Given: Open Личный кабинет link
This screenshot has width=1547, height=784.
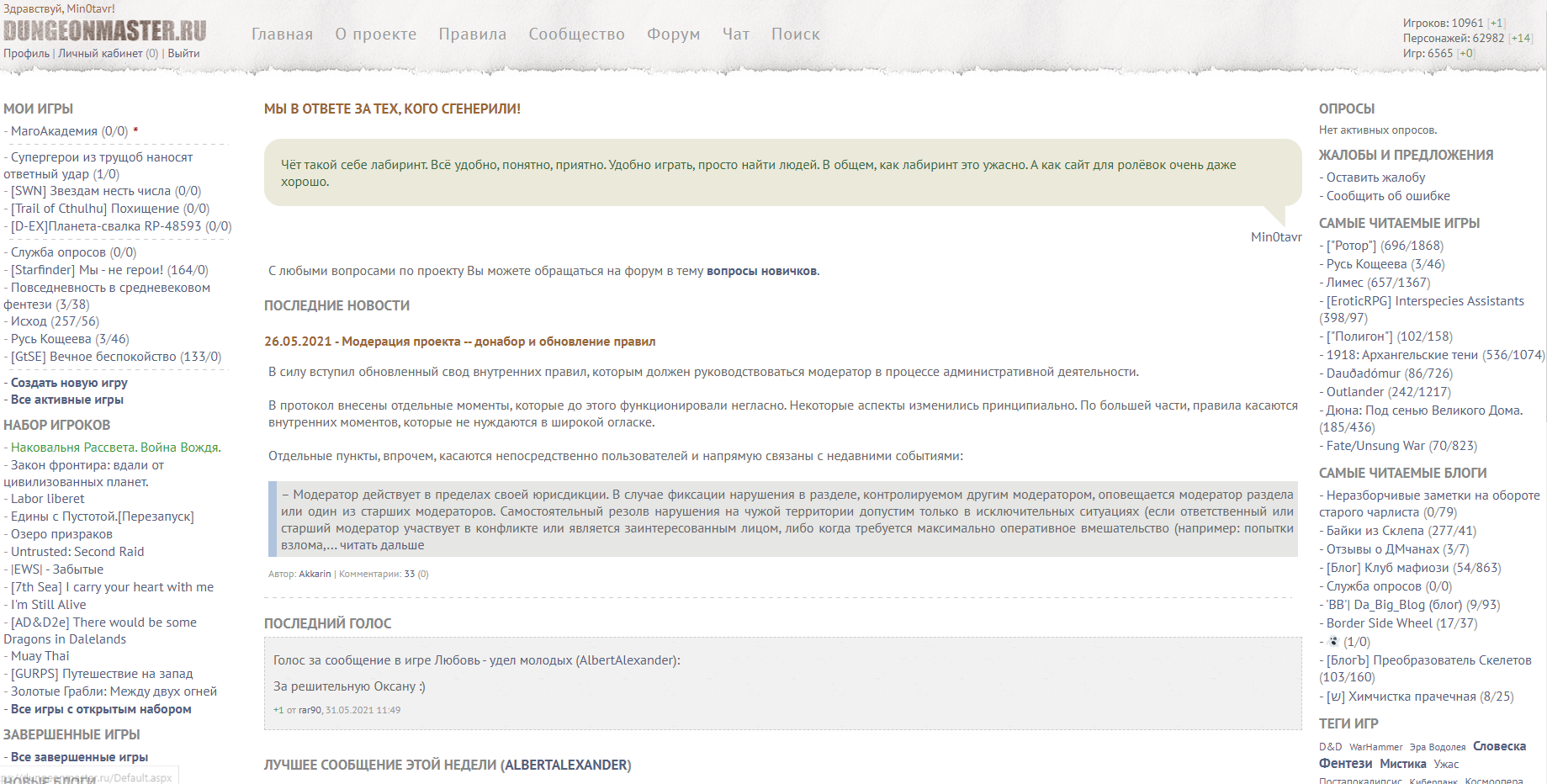Looking at the screenshot, I should (x=100, y=53).
